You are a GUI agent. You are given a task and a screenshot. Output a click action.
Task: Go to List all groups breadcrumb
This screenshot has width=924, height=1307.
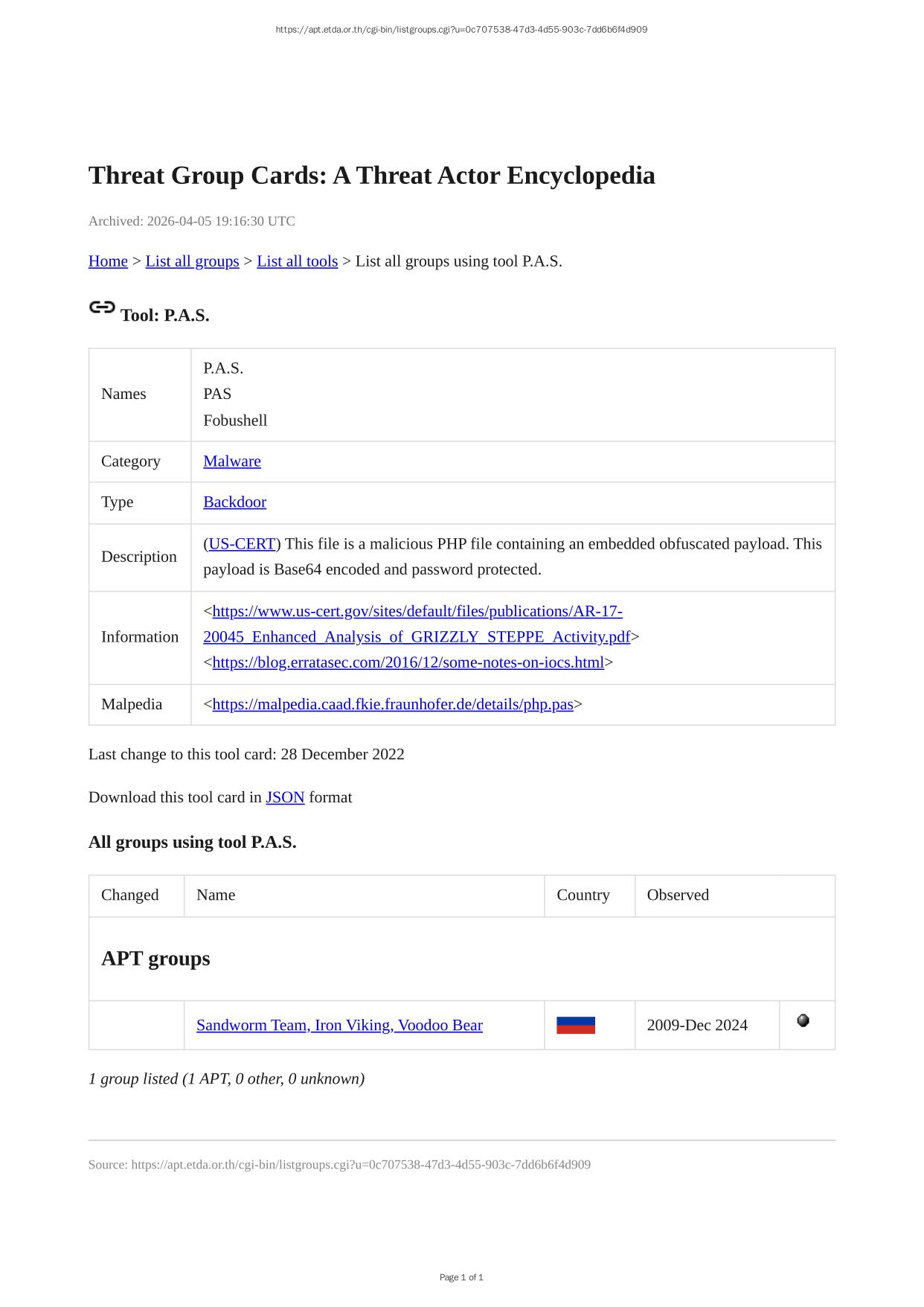point(192,261)
